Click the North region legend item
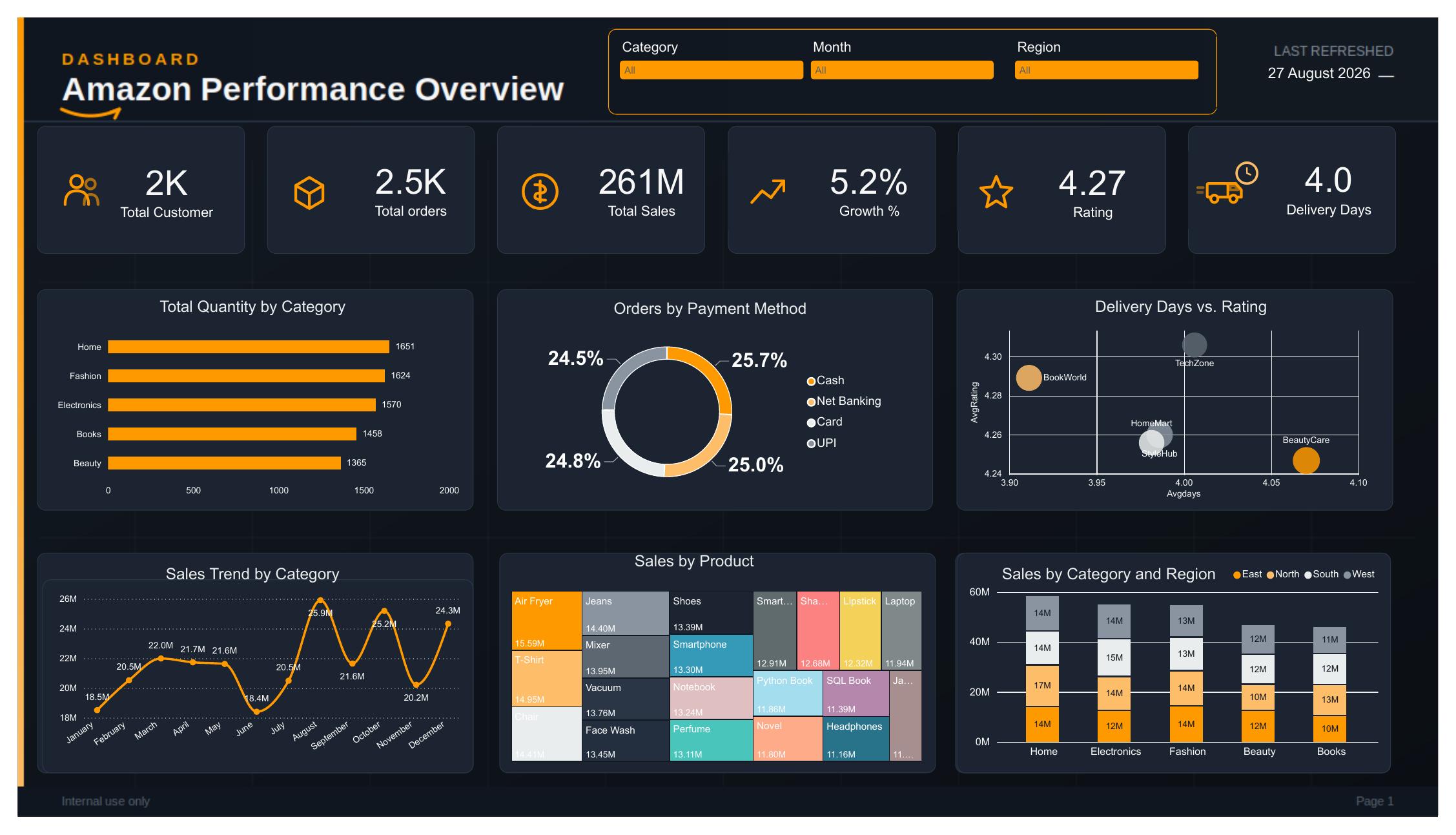Screen dimensions: 1456x835 point(1282,574)
